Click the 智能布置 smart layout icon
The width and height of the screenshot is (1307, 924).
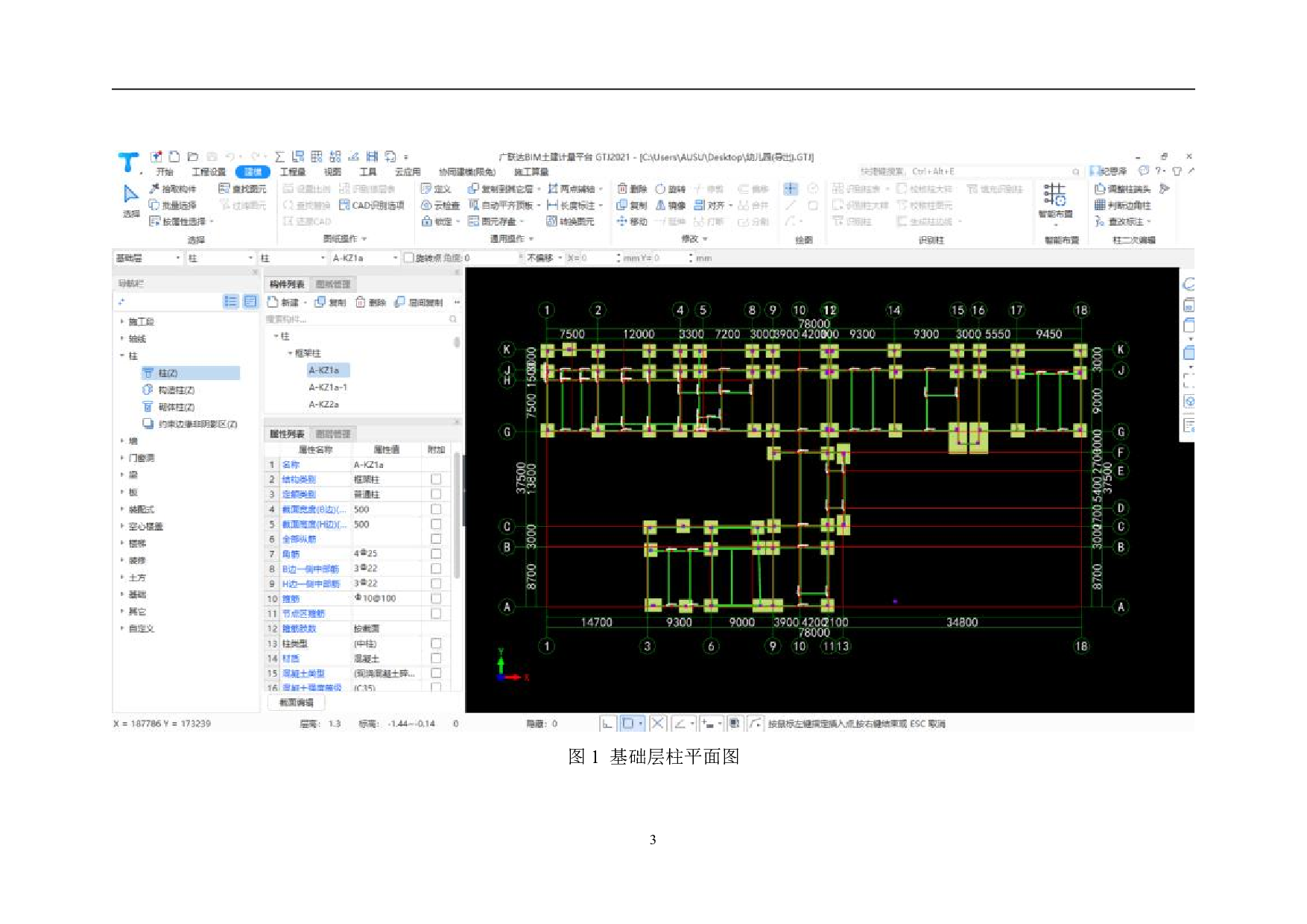tap(1054, 195)
